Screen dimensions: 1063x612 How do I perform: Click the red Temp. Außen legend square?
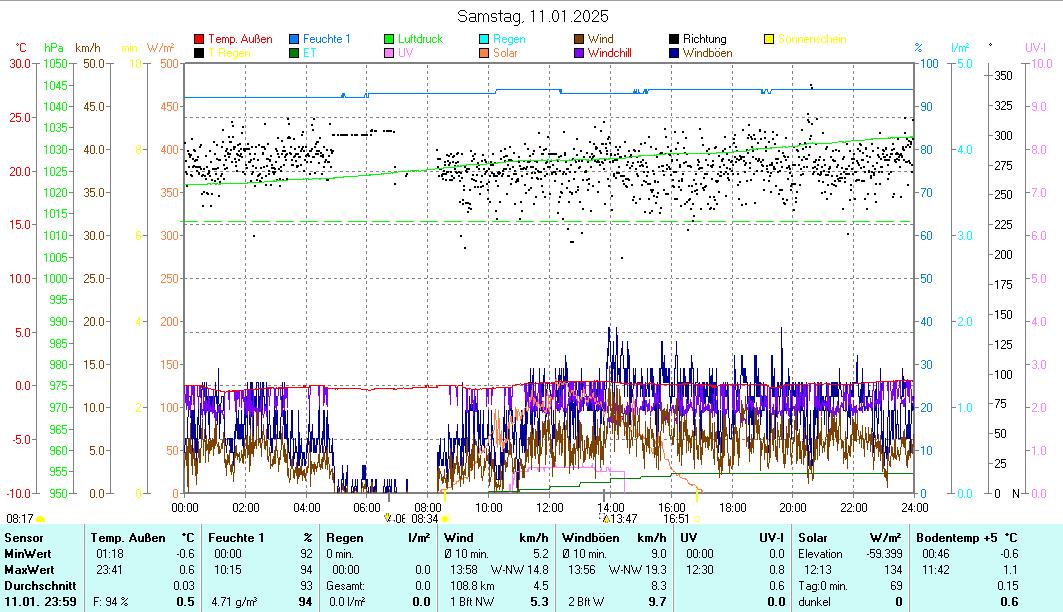(x=199, y=39)
